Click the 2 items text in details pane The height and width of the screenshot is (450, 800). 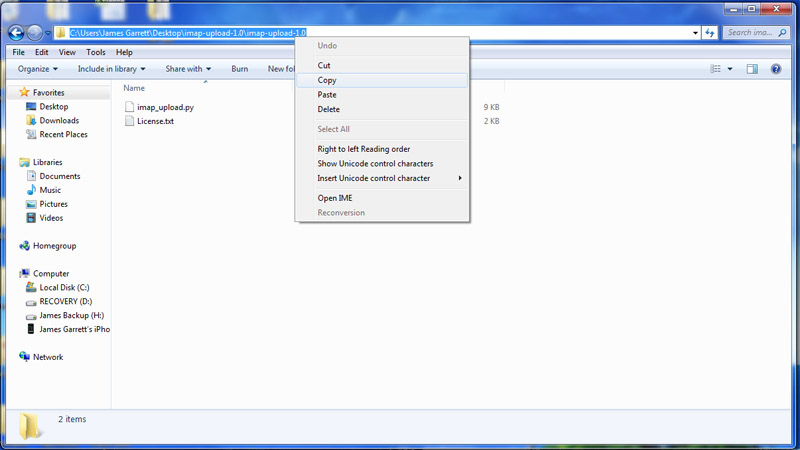pyautogui.click(x=72, y=419)
